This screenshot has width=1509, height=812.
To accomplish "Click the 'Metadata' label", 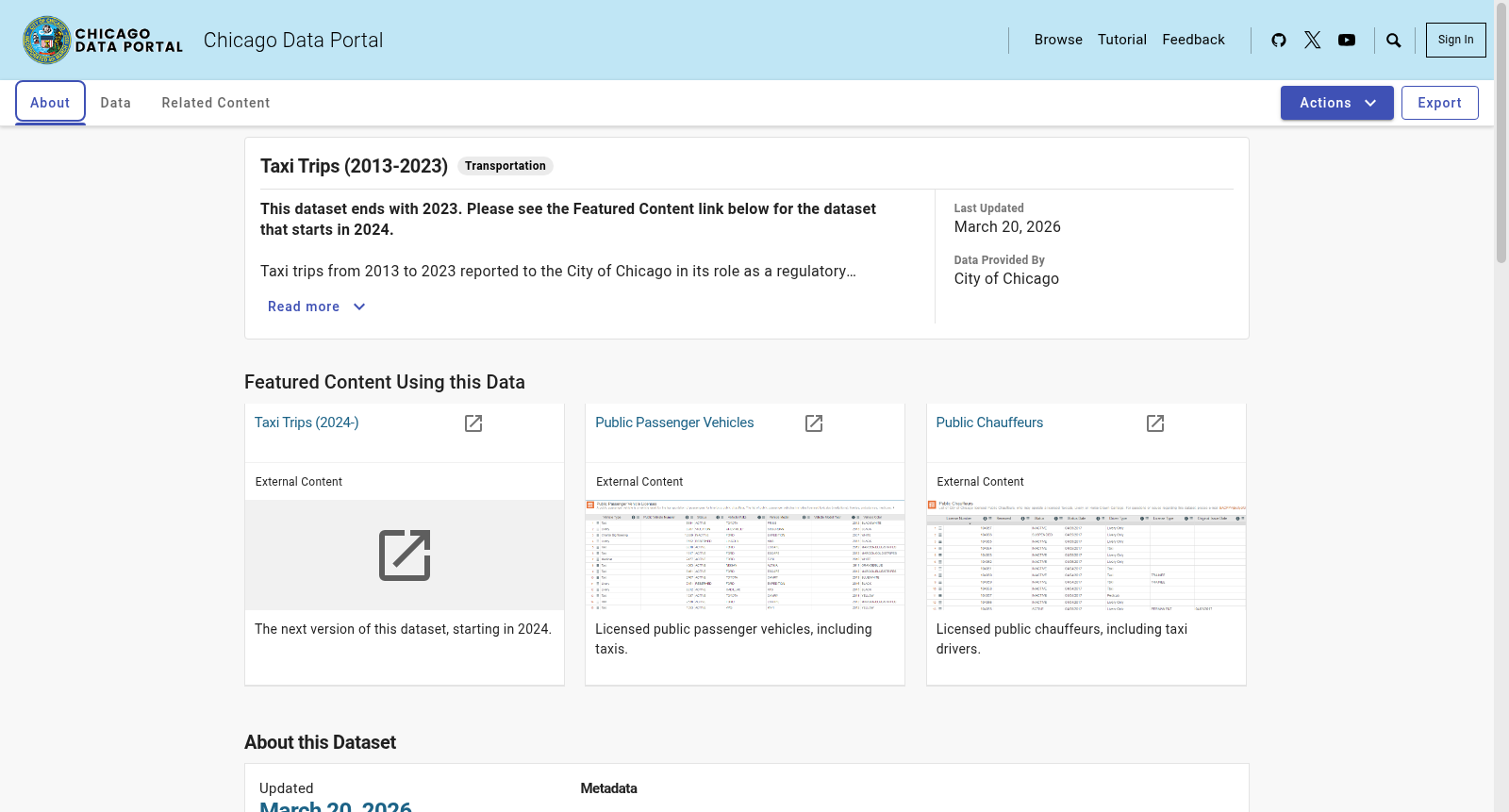I will 608,788.
